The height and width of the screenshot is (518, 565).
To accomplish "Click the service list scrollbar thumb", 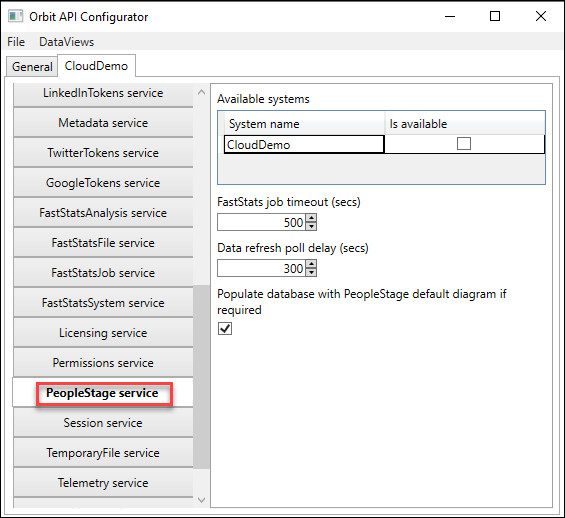I will 201,377.
